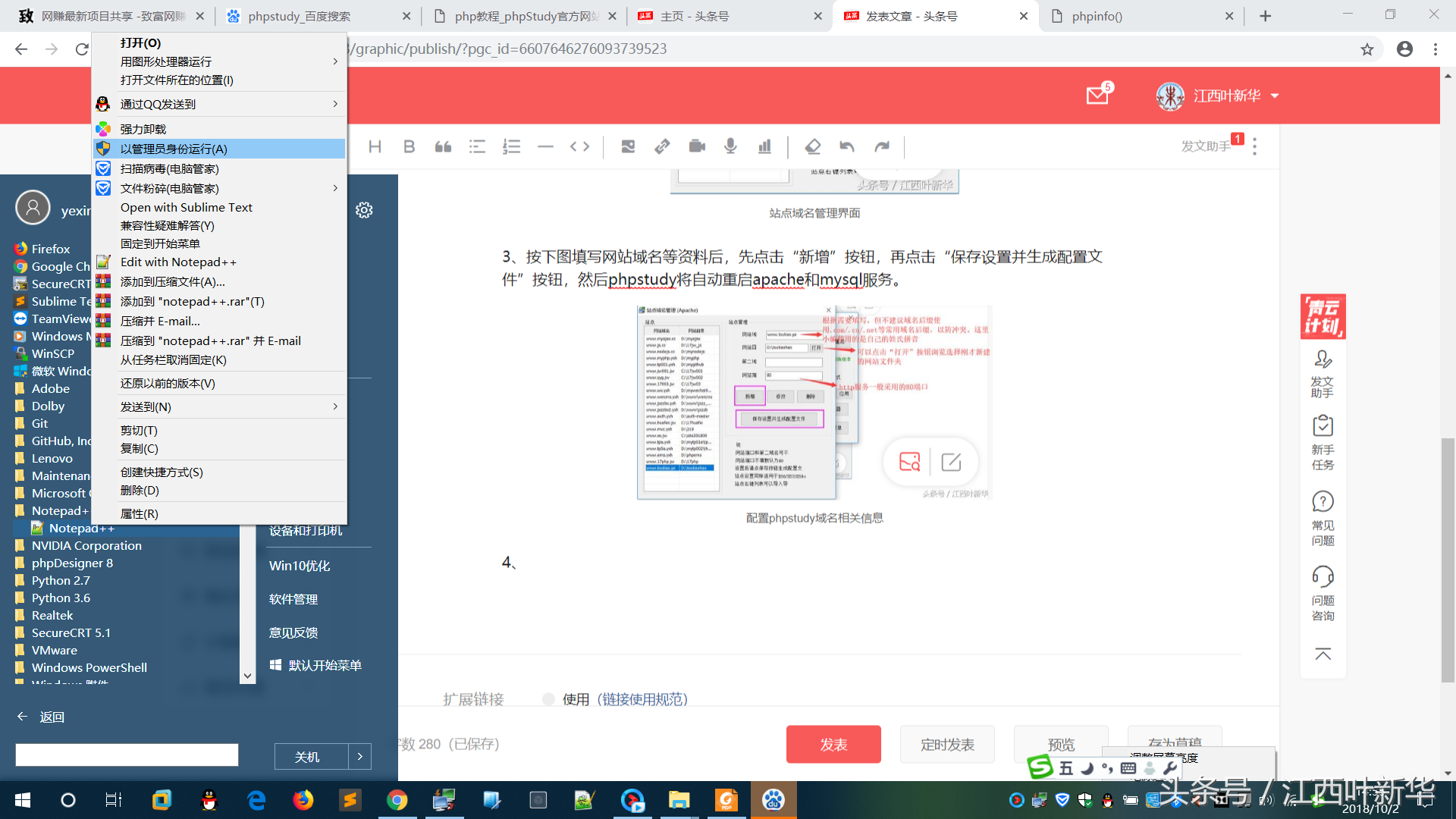Insert a horizontal divider line

545,146
